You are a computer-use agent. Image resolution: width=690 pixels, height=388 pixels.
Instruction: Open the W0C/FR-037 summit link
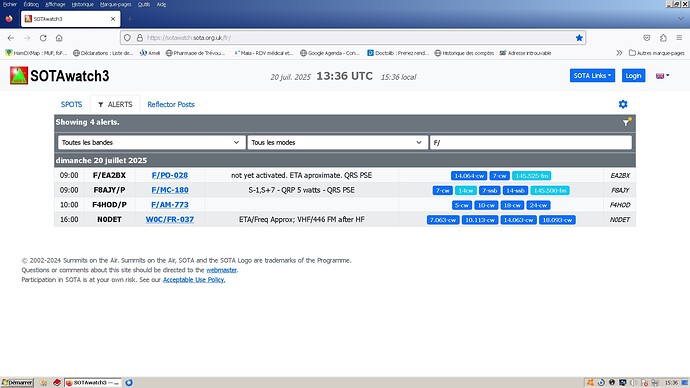169,220
